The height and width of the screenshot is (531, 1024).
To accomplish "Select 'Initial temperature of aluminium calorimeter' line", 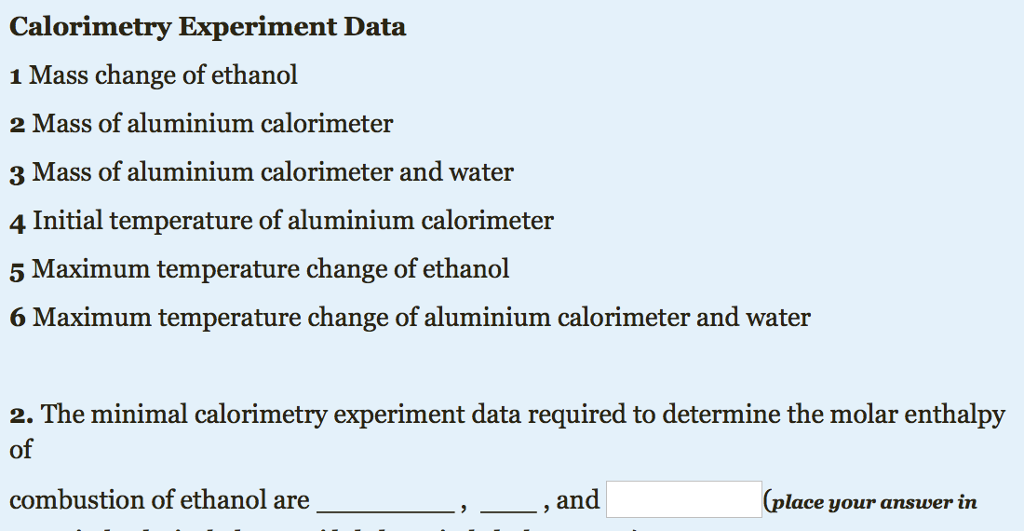I will [292, 221].
